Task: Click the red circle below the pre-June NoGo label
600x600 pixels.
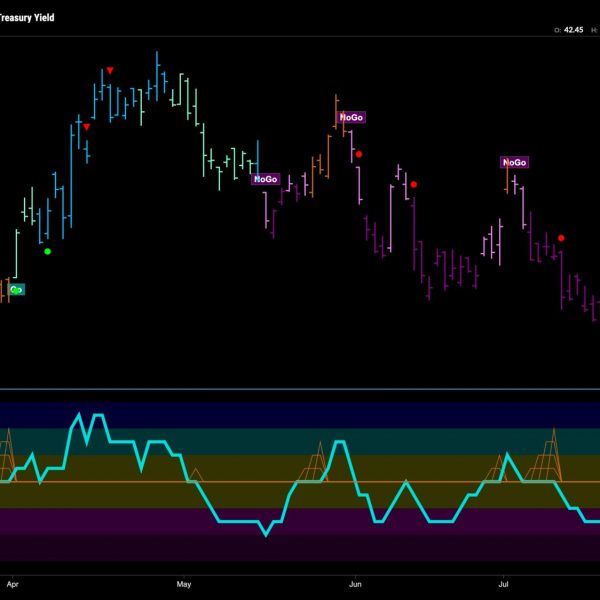Action: coord(359,154)
